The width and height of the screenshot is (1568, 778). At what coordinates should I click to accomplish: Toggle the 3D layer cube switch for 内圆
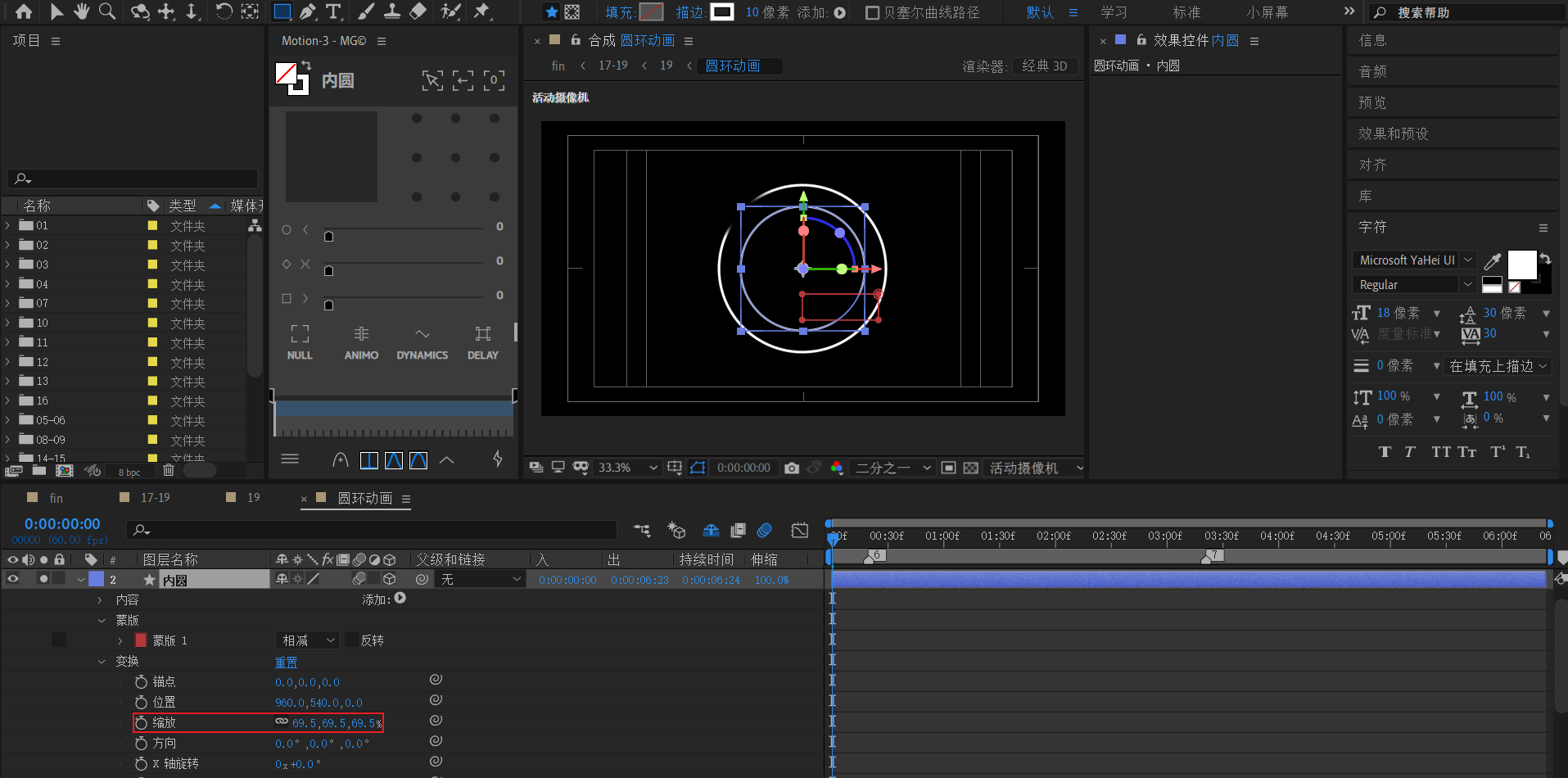[390, 579]
